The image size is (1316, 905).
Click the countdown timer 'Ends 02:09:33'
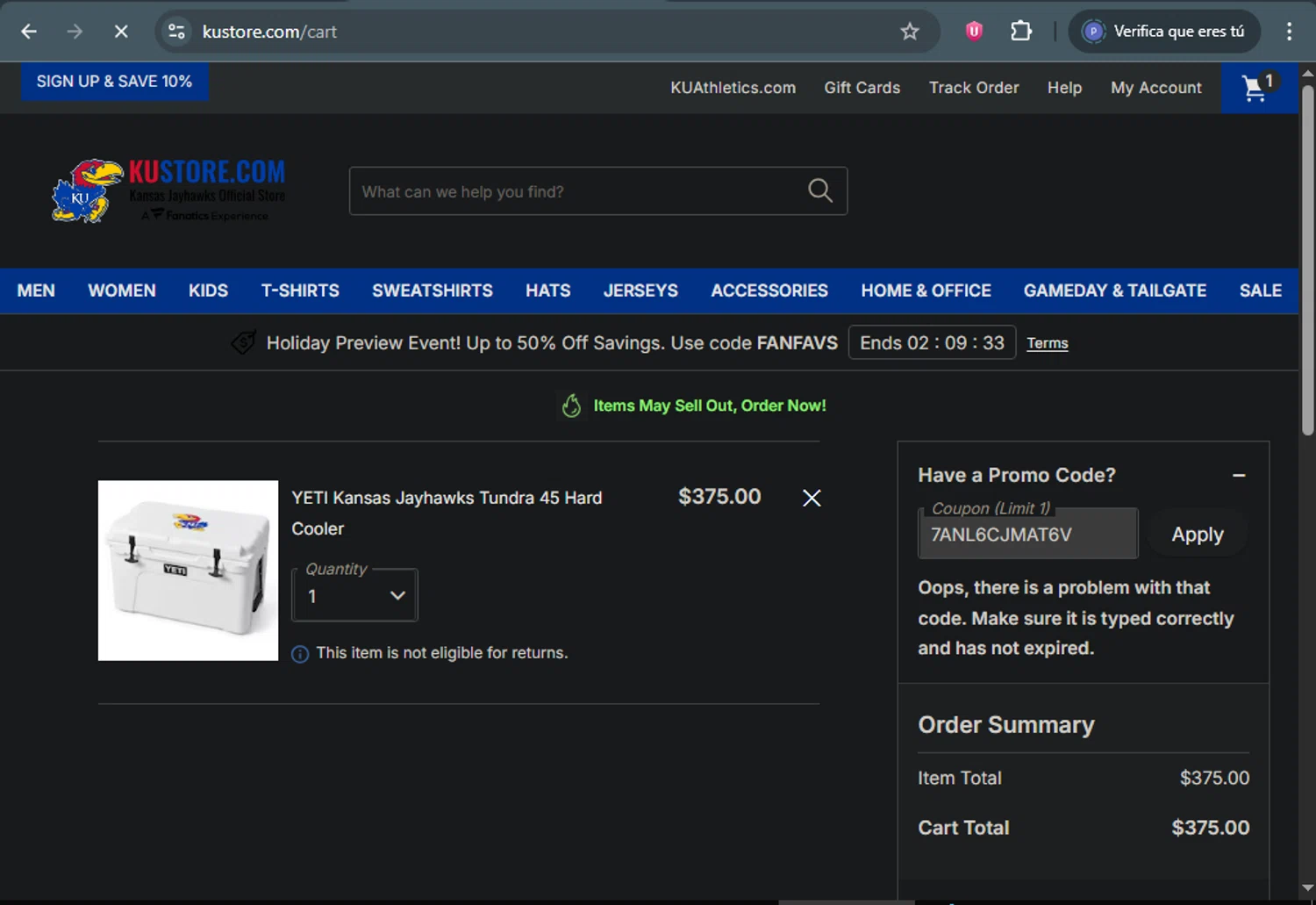point(932,342)
